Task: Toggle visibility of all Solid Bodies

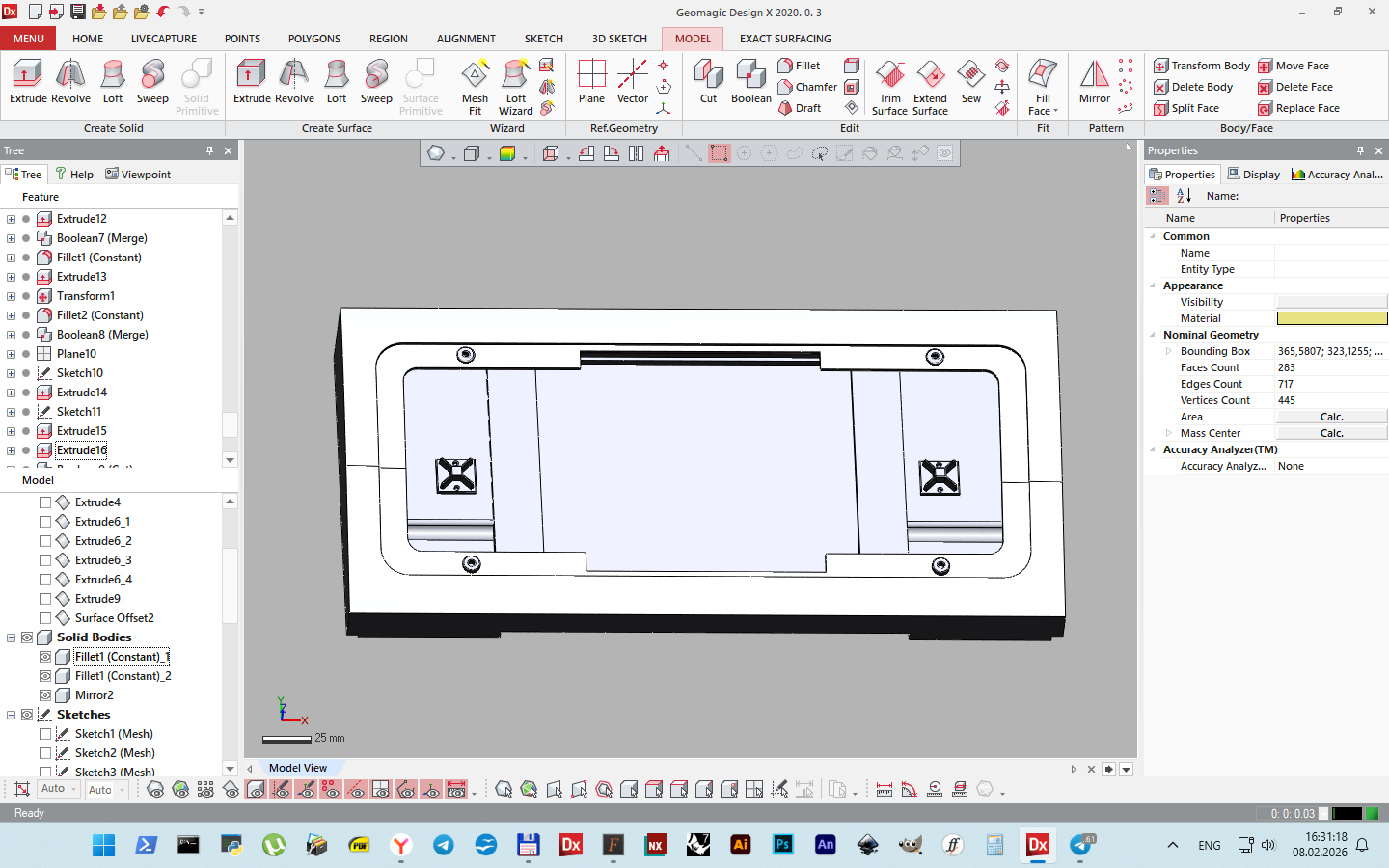Action: pyautogui.click(x=27, y=637)
